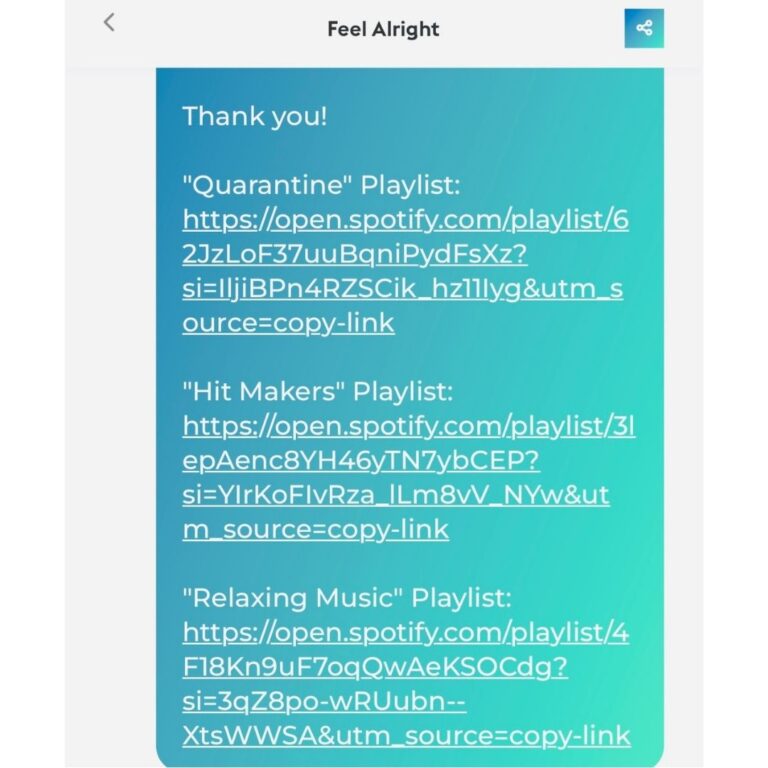
Task: Open the Relaxing Music link ending playlist/4
Action: 406,632
